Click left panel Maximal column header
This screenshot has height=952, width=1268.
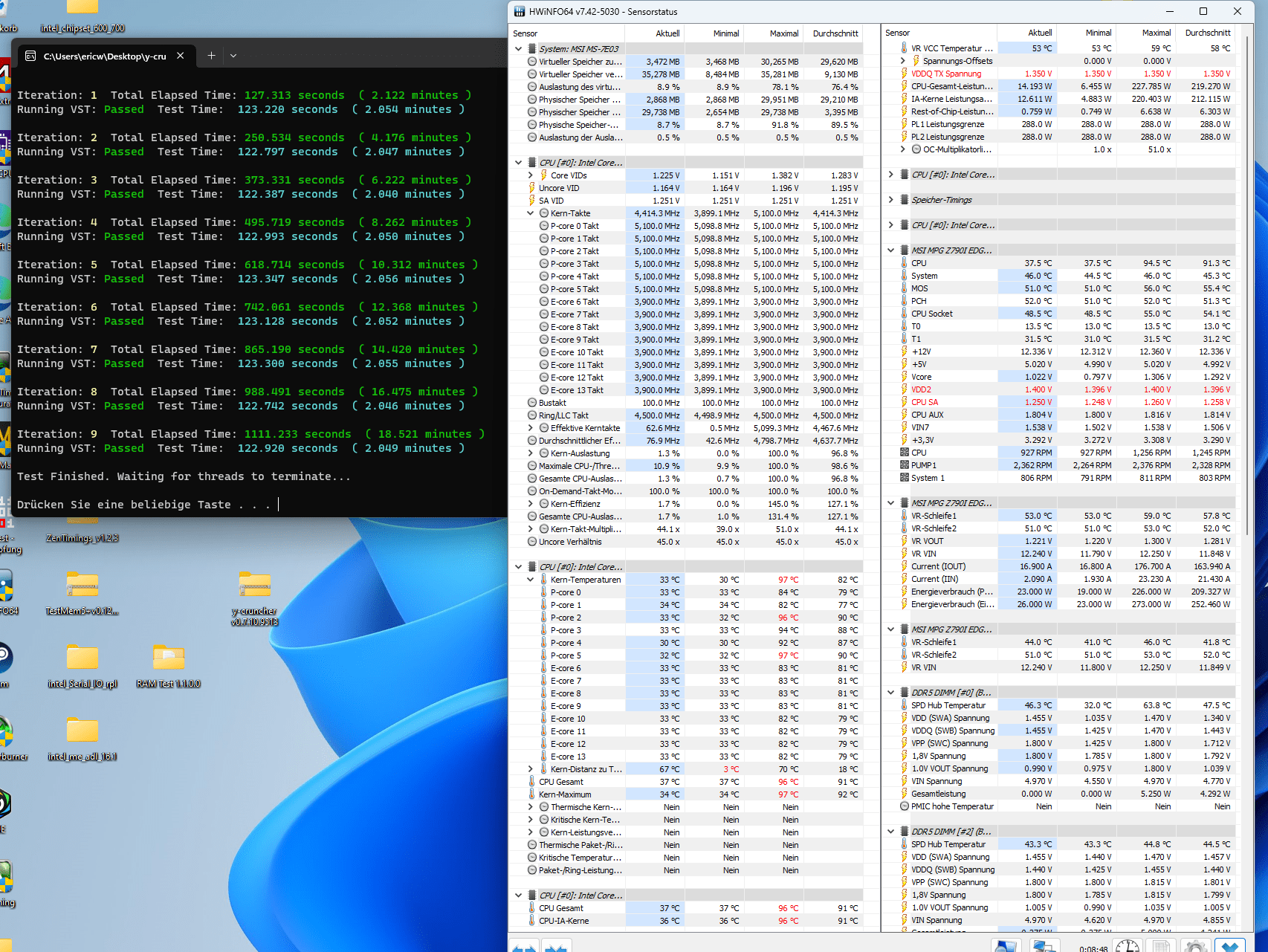tap(773, 33)
